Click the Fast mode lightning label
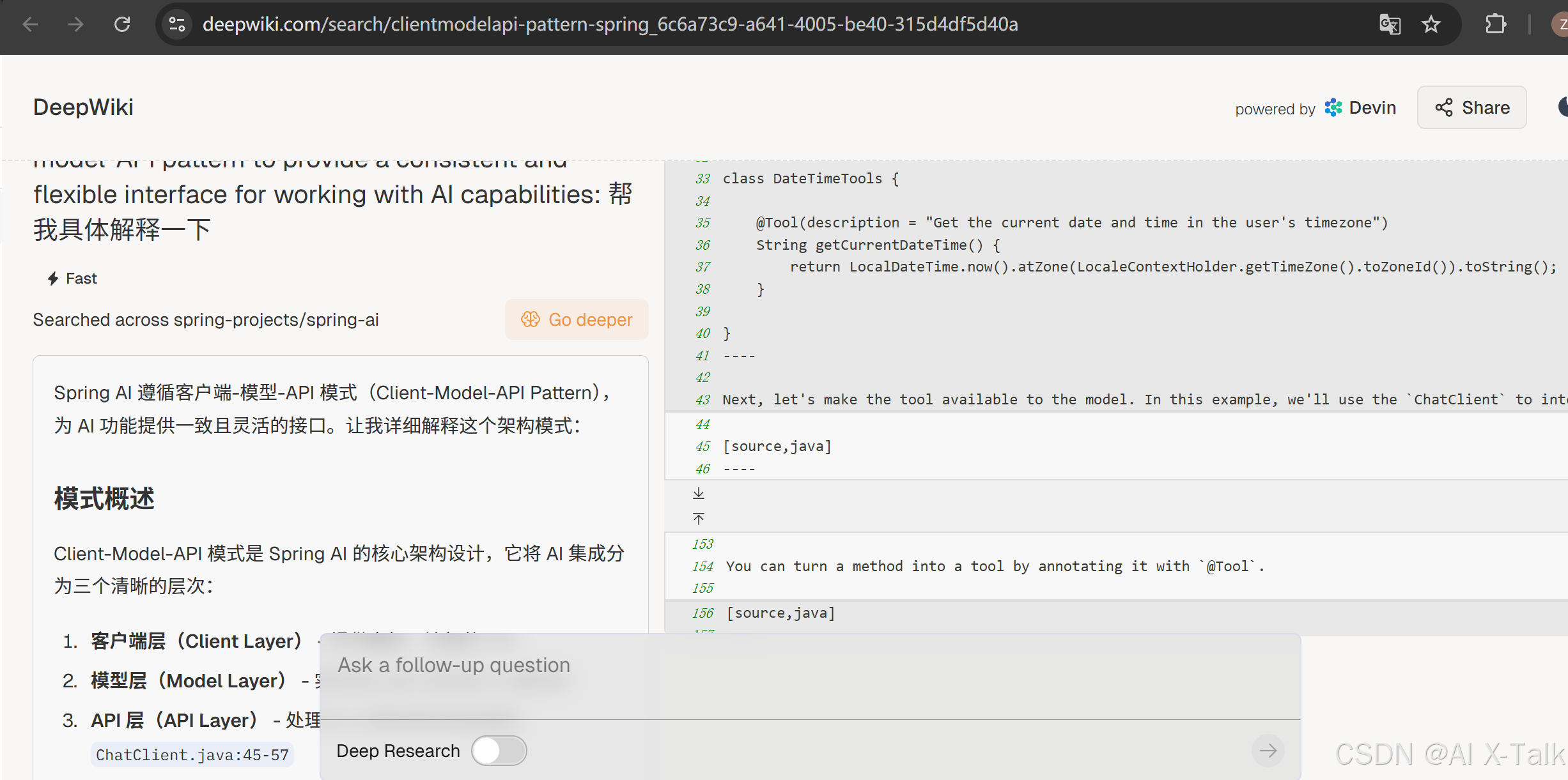 click(x=72, y=279)
